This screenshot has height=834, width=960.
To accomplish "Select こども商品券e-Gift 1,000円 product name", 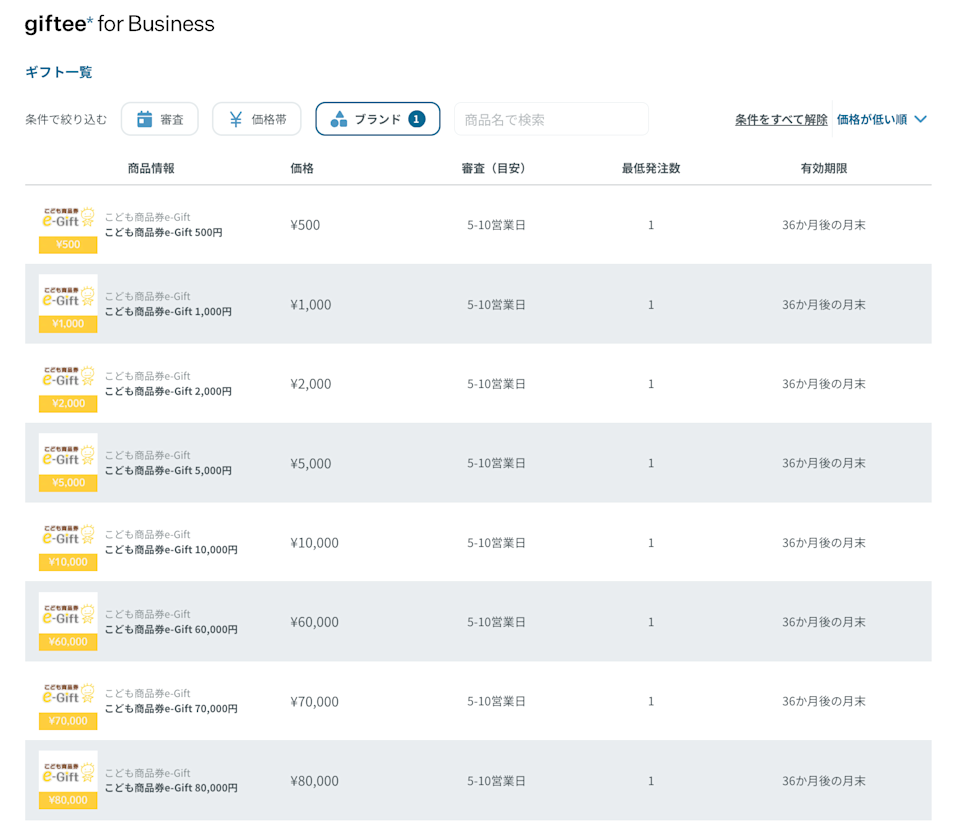I will tap(168, 312).
